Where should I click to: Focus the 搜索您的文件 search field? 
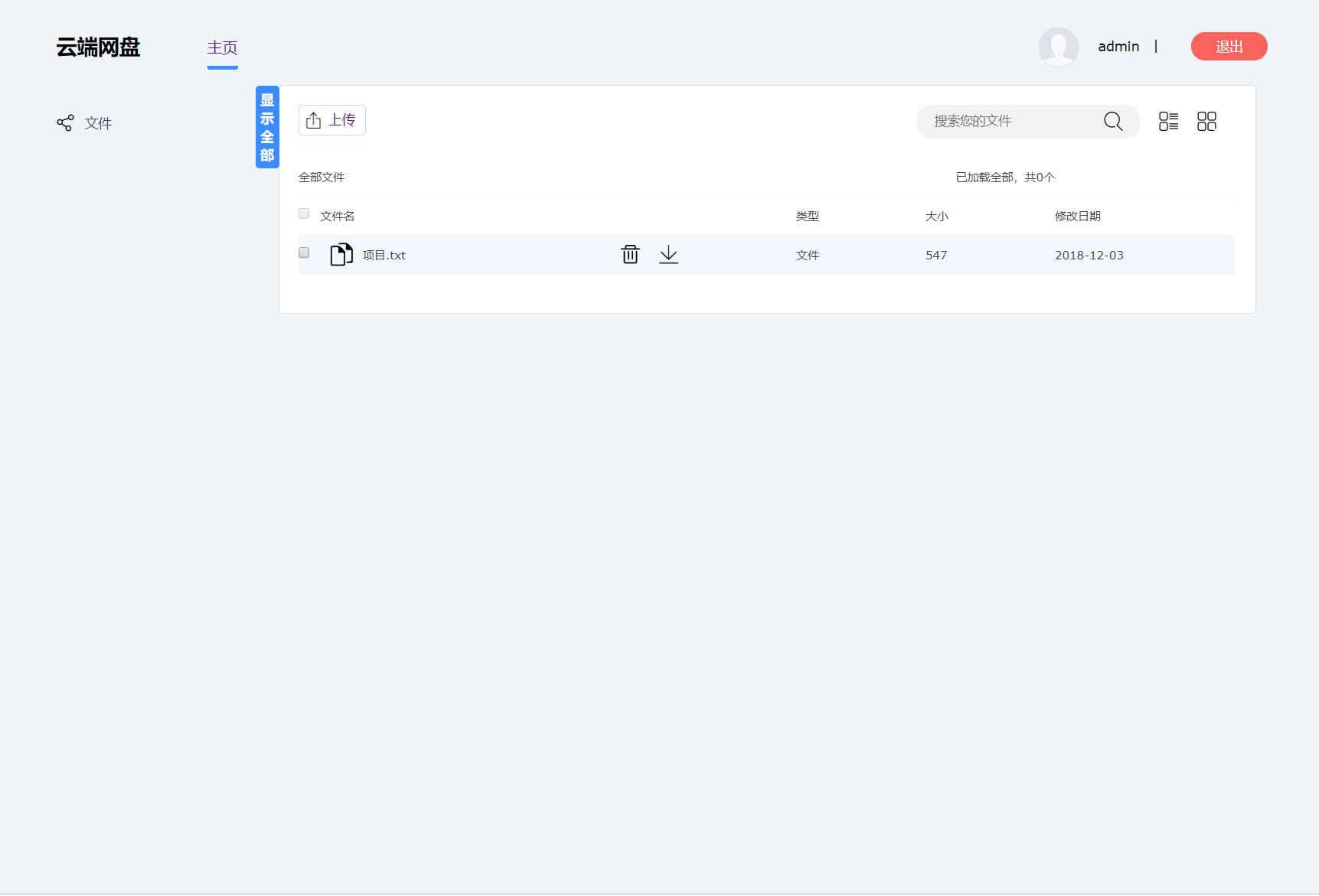tap(1028, 121)
